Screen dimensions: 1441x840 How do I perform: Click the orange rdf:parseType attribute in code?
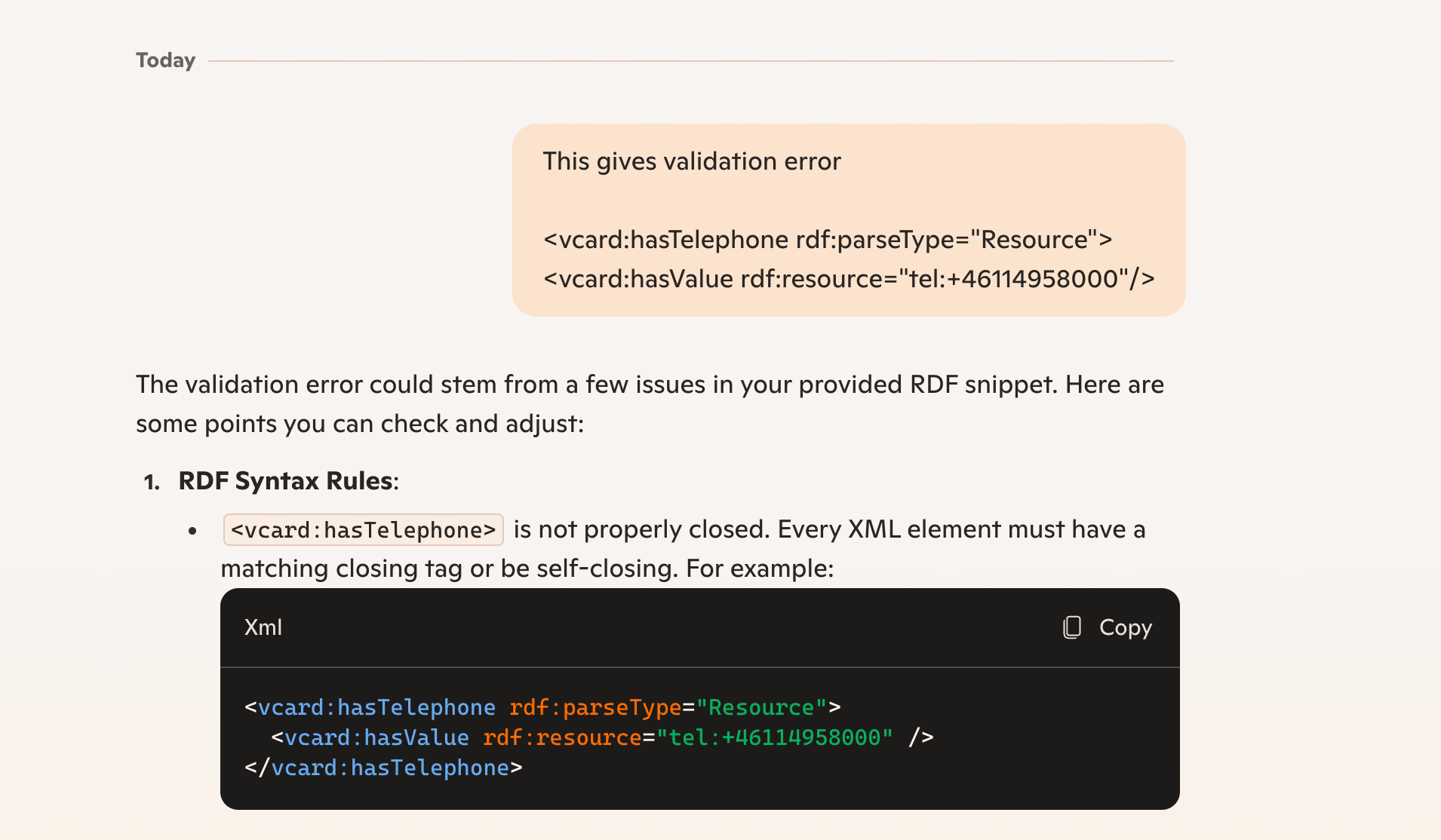pos(595,707)
